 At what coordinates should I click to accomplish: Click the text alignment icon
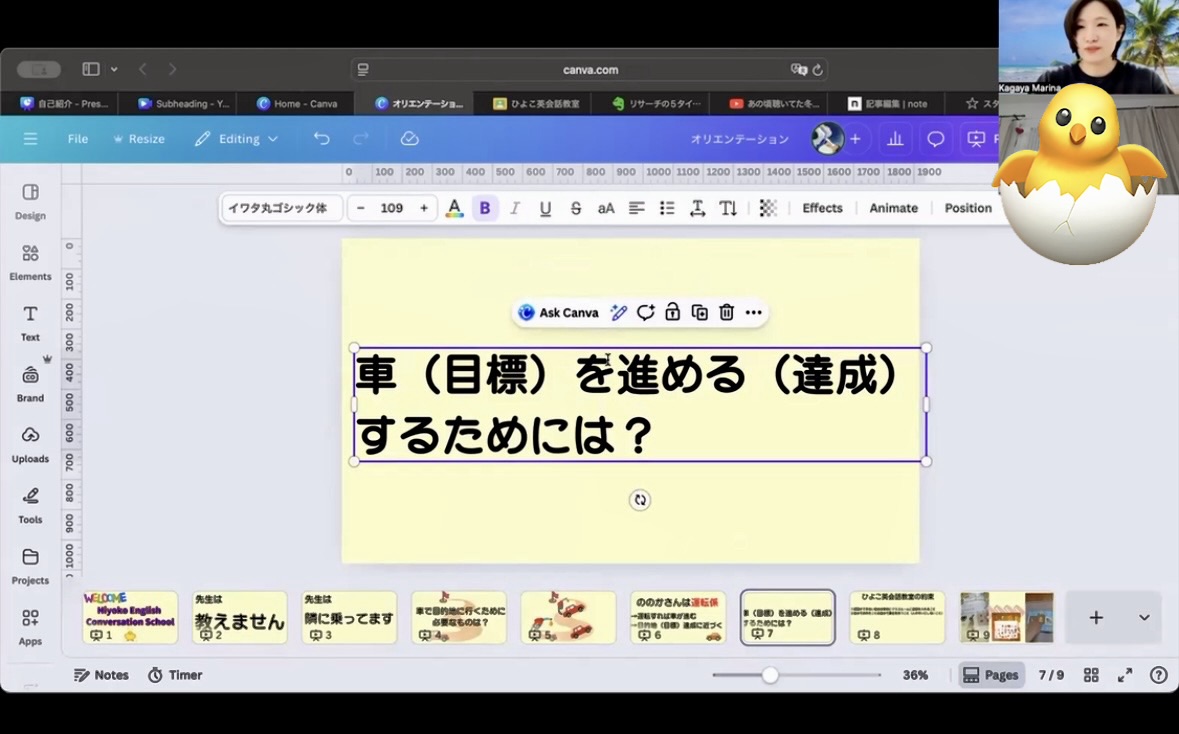click(x=636, y=208)
